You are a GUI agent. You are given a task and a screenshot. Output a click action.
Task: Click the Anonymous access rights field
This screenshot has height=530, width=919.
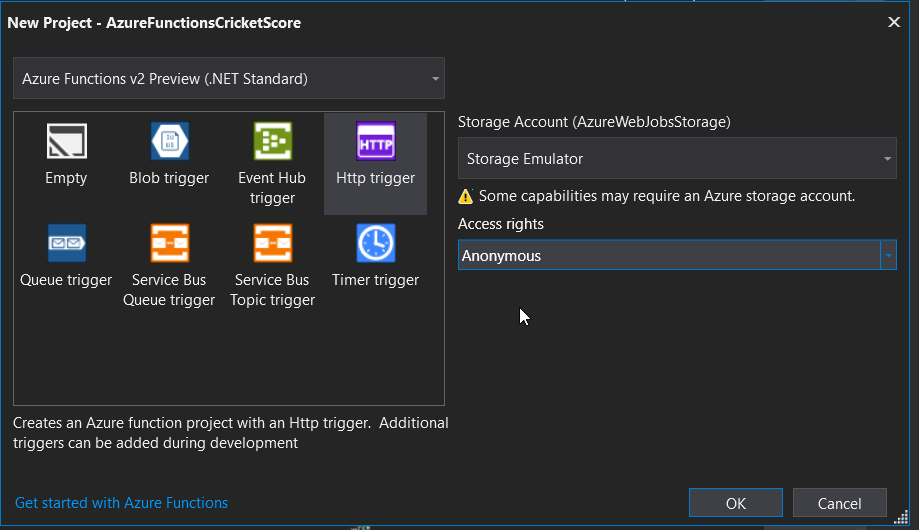[668, 256]
